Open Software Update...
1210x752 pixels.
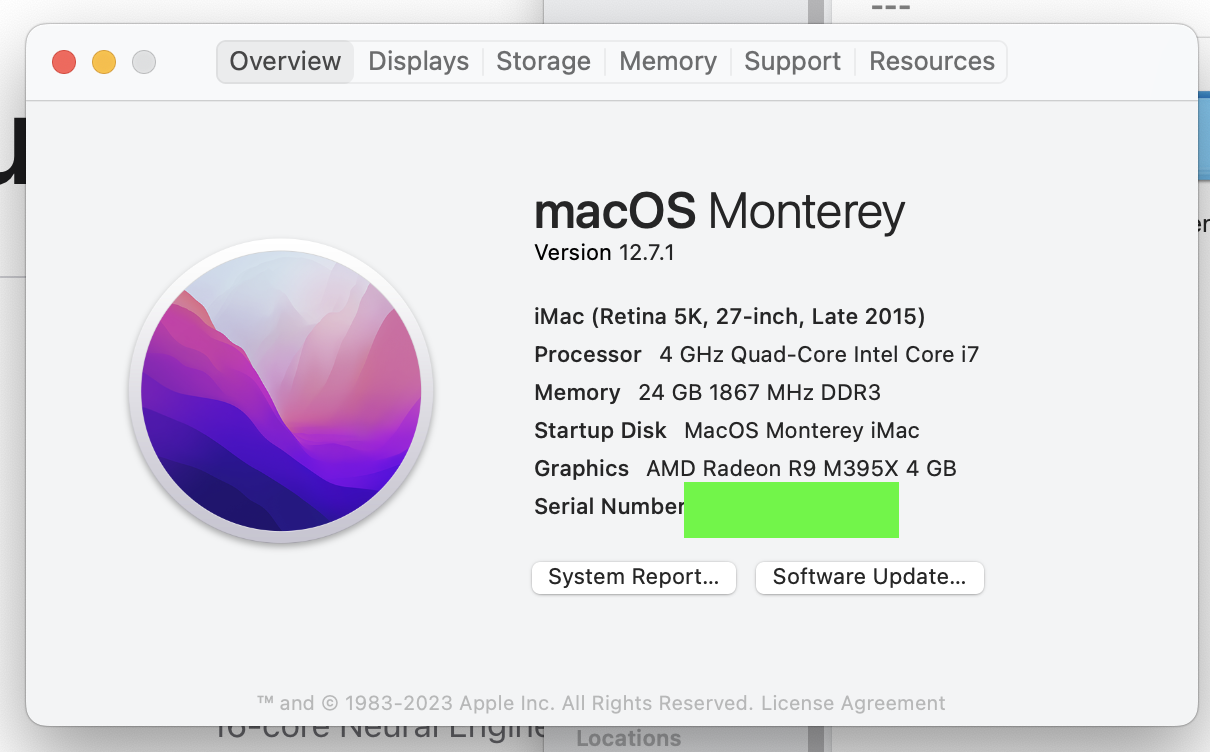(x=869, y=577)
